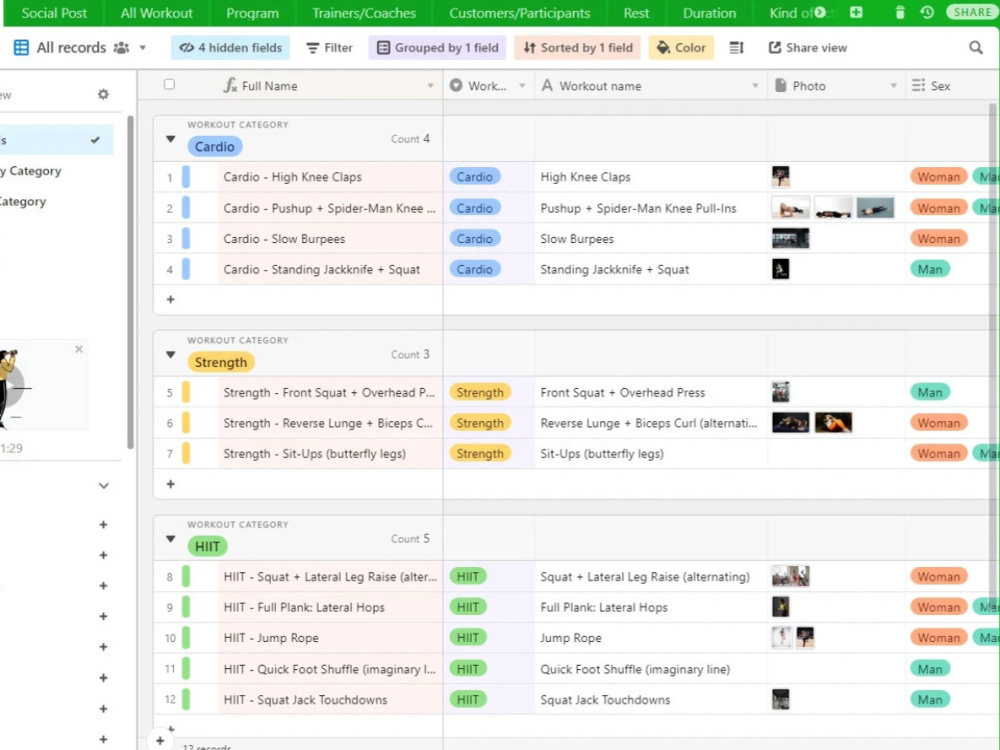Image resolution: width=1000 pixels, height=750 pixels.
Task: Click the Sex column header
Action: point(952,85)
